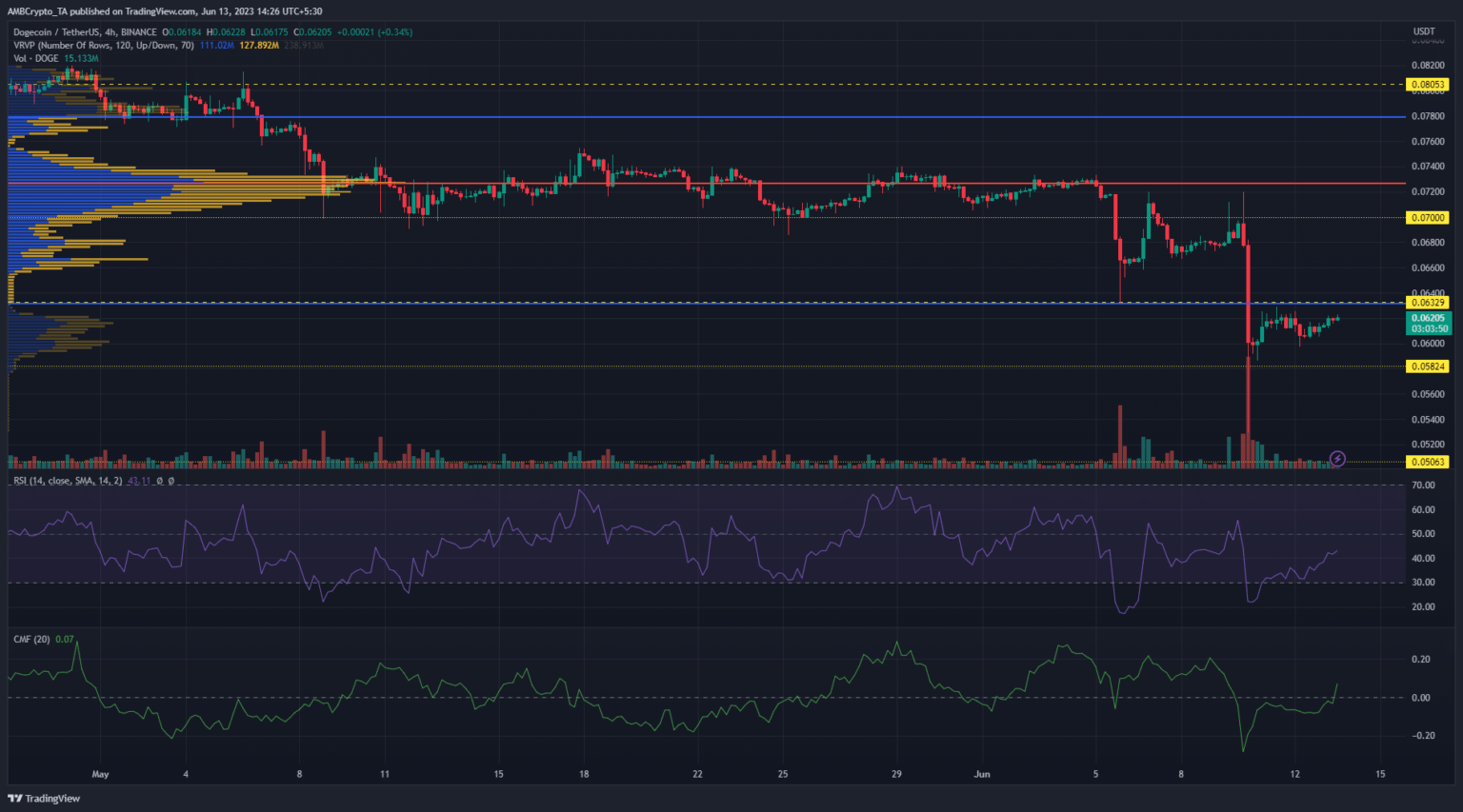Viewport: 1463px width, 812px height.
Task: Click the 0.08053 yellow price label
Action: 1428,85
